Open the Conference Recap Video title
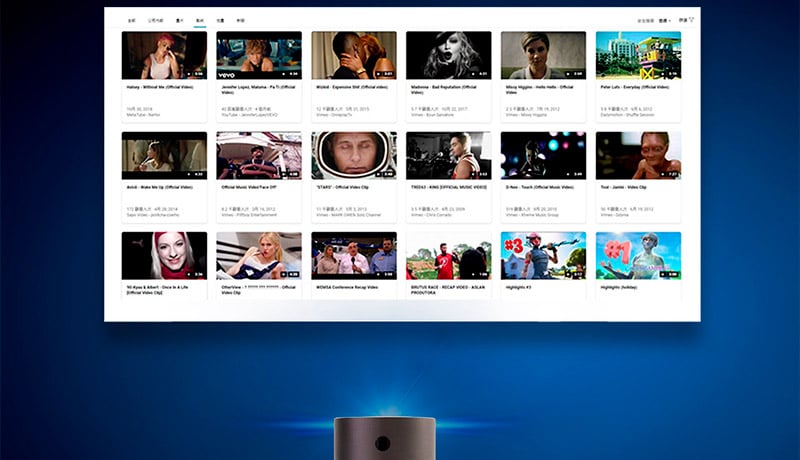This screenshot has width=800, height=460. tap(347, 288)
